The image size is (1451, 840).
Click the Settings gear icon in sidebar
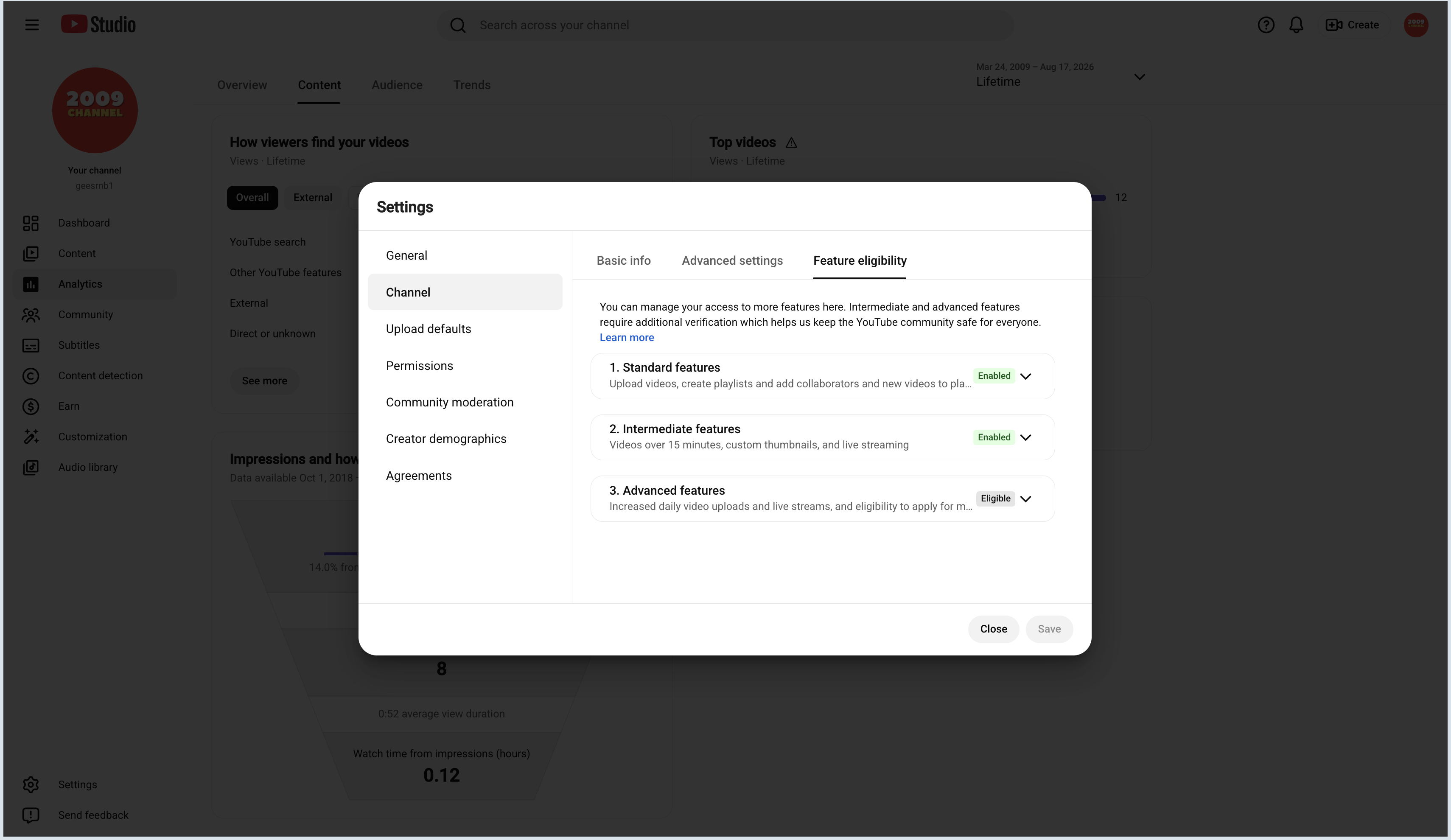click(31, 784)
